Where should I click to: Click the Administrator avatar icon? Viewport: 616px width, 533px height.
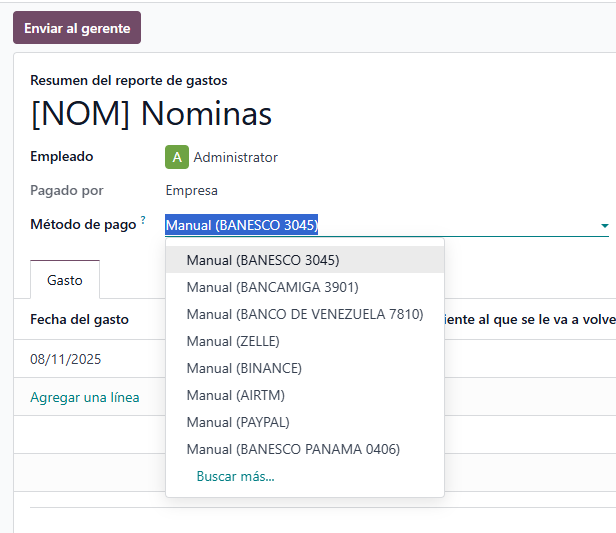177,157
